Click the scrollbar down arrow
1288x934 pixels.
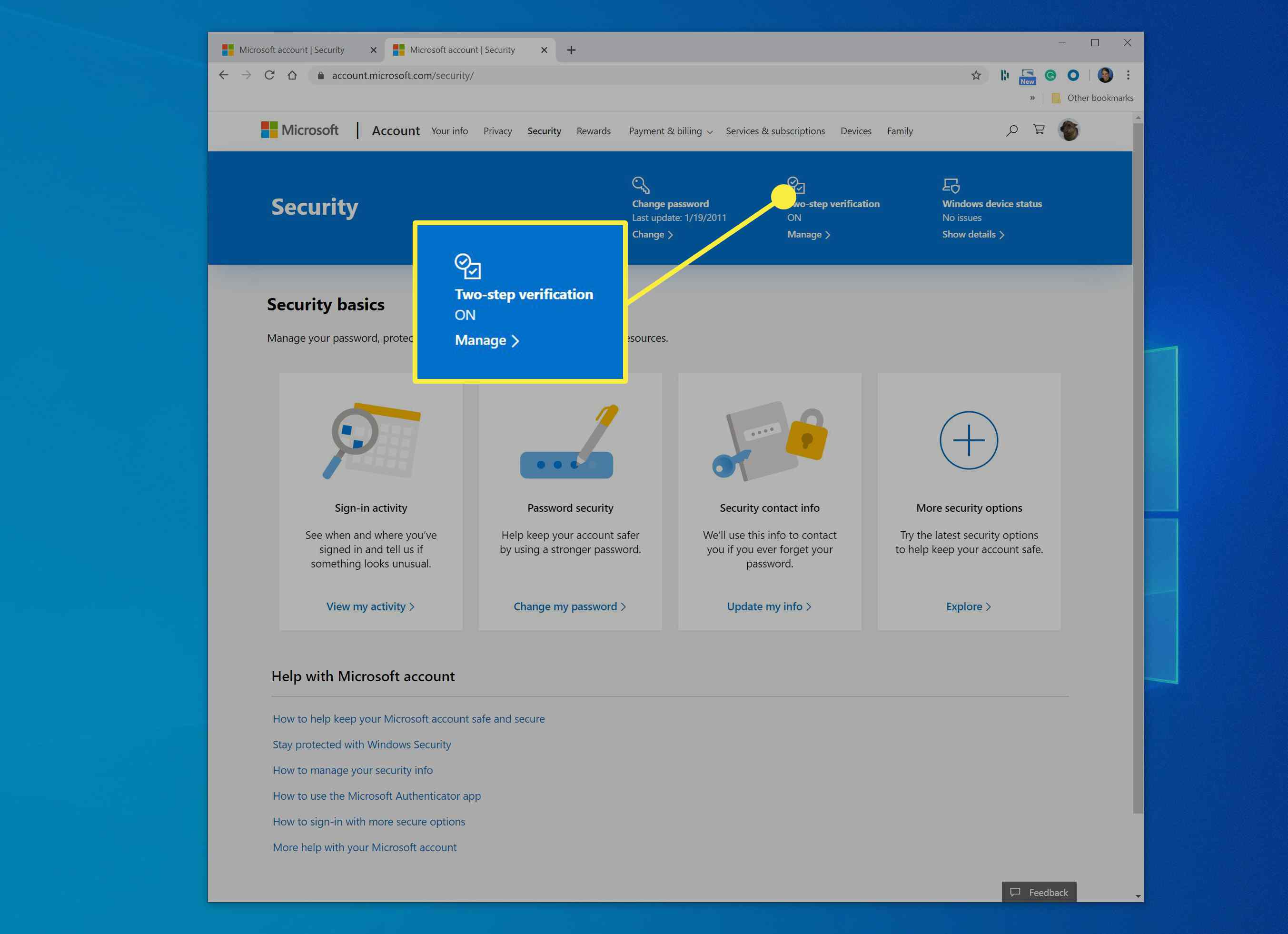[x=1138, y=896]
